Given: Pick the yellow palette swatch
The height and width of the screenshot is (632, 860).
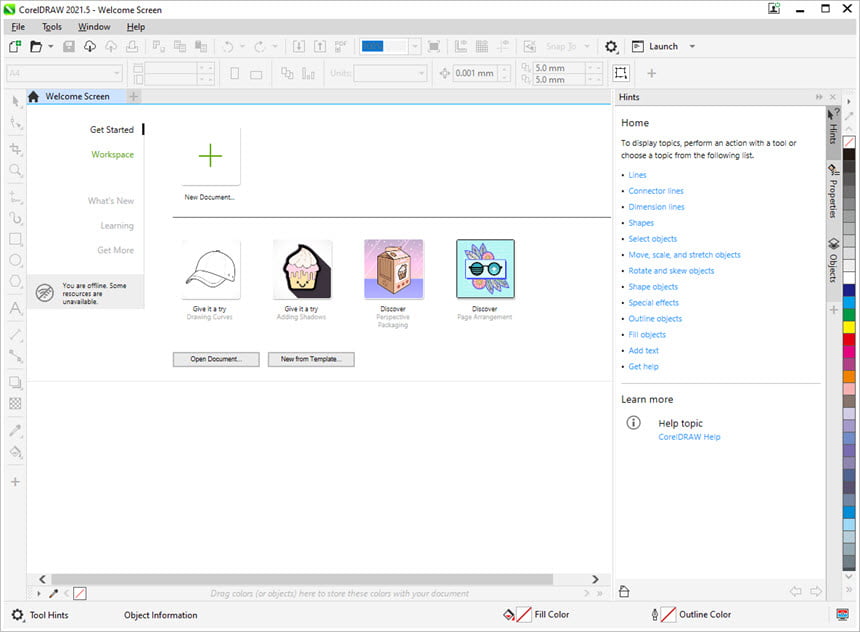Looking at the screenshot, I should pyautogui.click(x=849, y=328).
